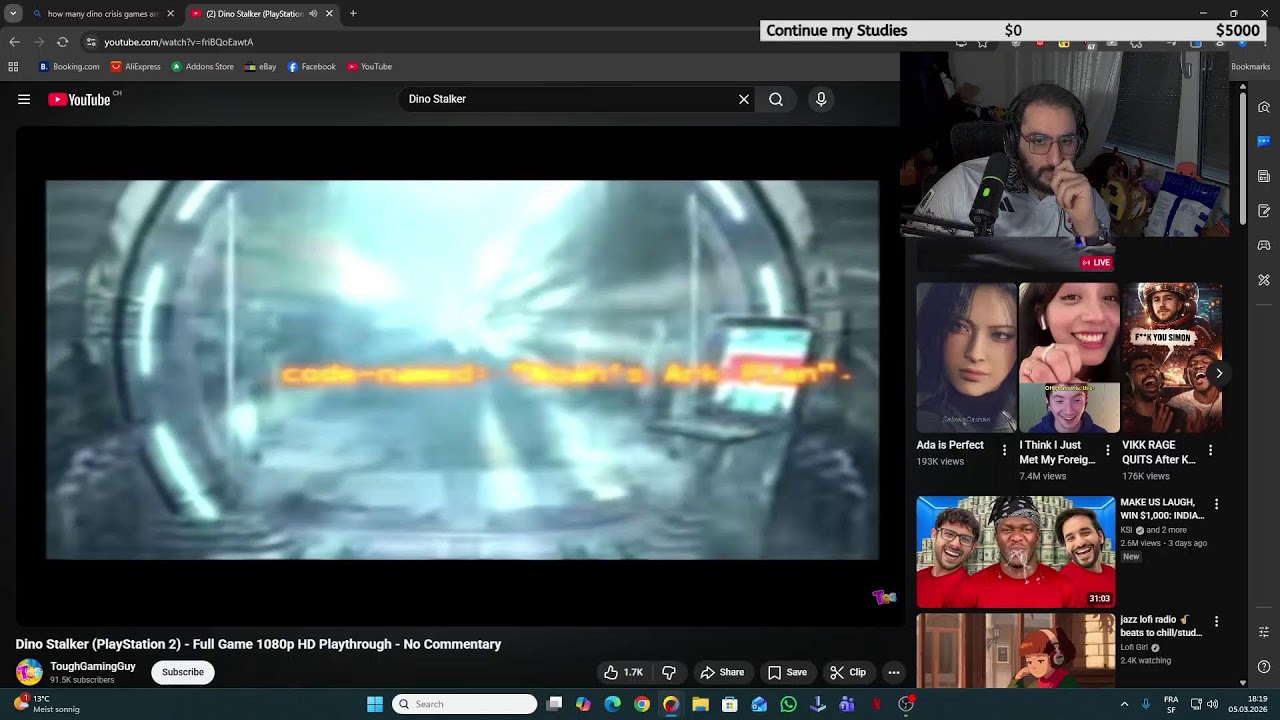Open Microsoft Store from taskbar
Viewport: 1280px width, 720px height.
[x=730, y=704]
